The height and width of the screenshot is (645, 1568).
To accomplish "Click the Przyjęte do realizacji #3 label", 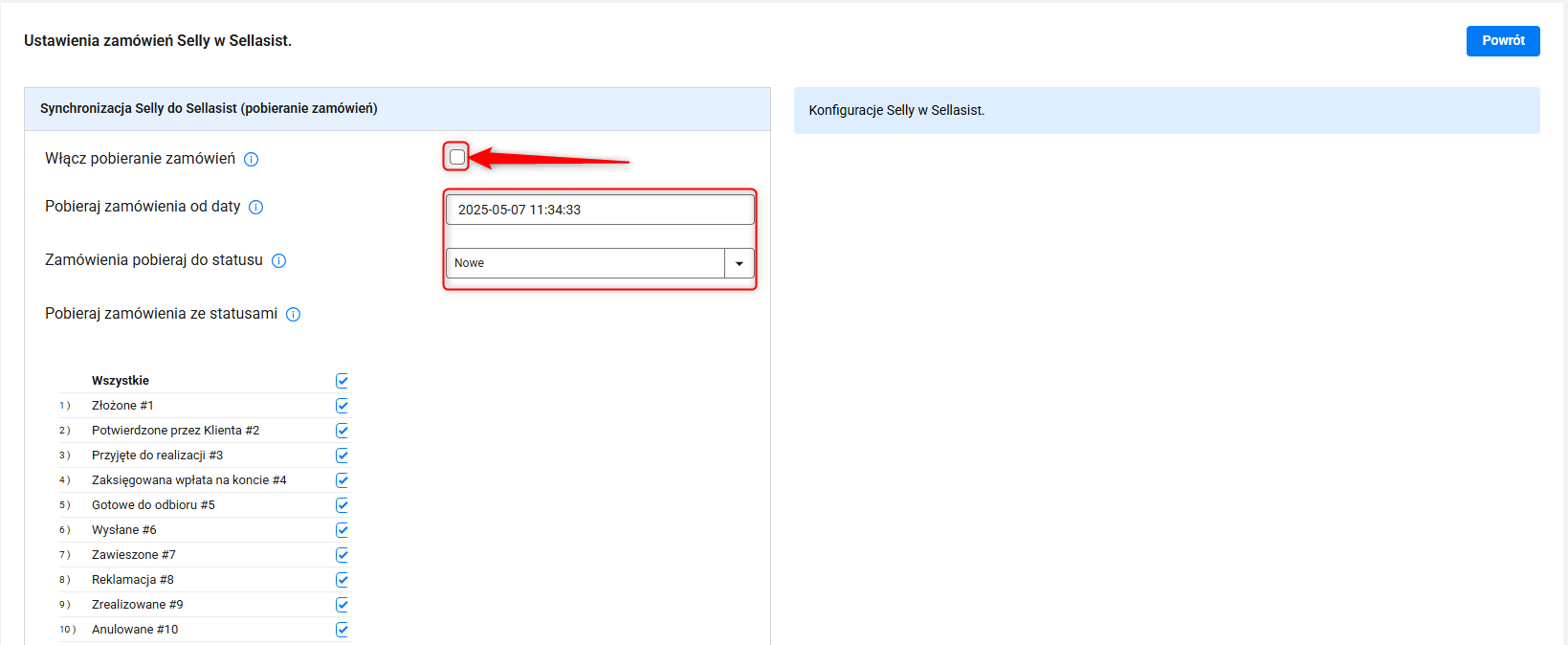I will (158, 456).
